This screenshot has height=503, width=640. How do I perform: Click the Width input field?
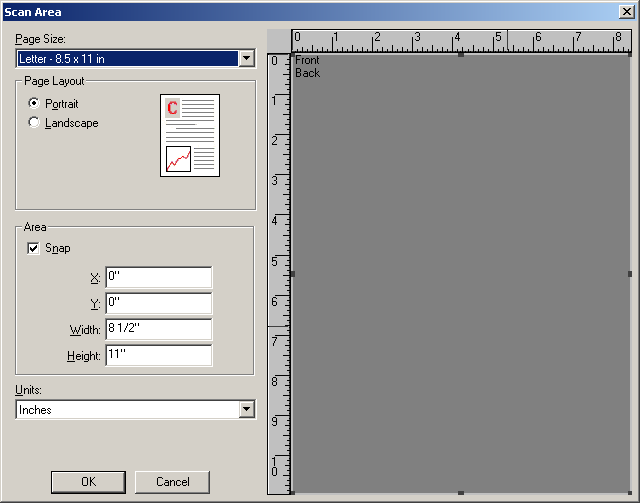click(x=159, y=329)
